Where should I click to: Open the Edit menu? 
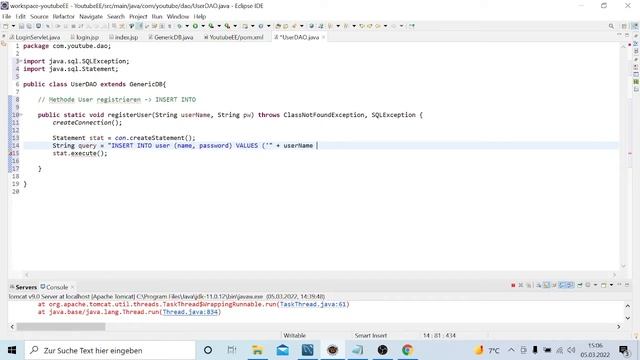coord(20,16)
